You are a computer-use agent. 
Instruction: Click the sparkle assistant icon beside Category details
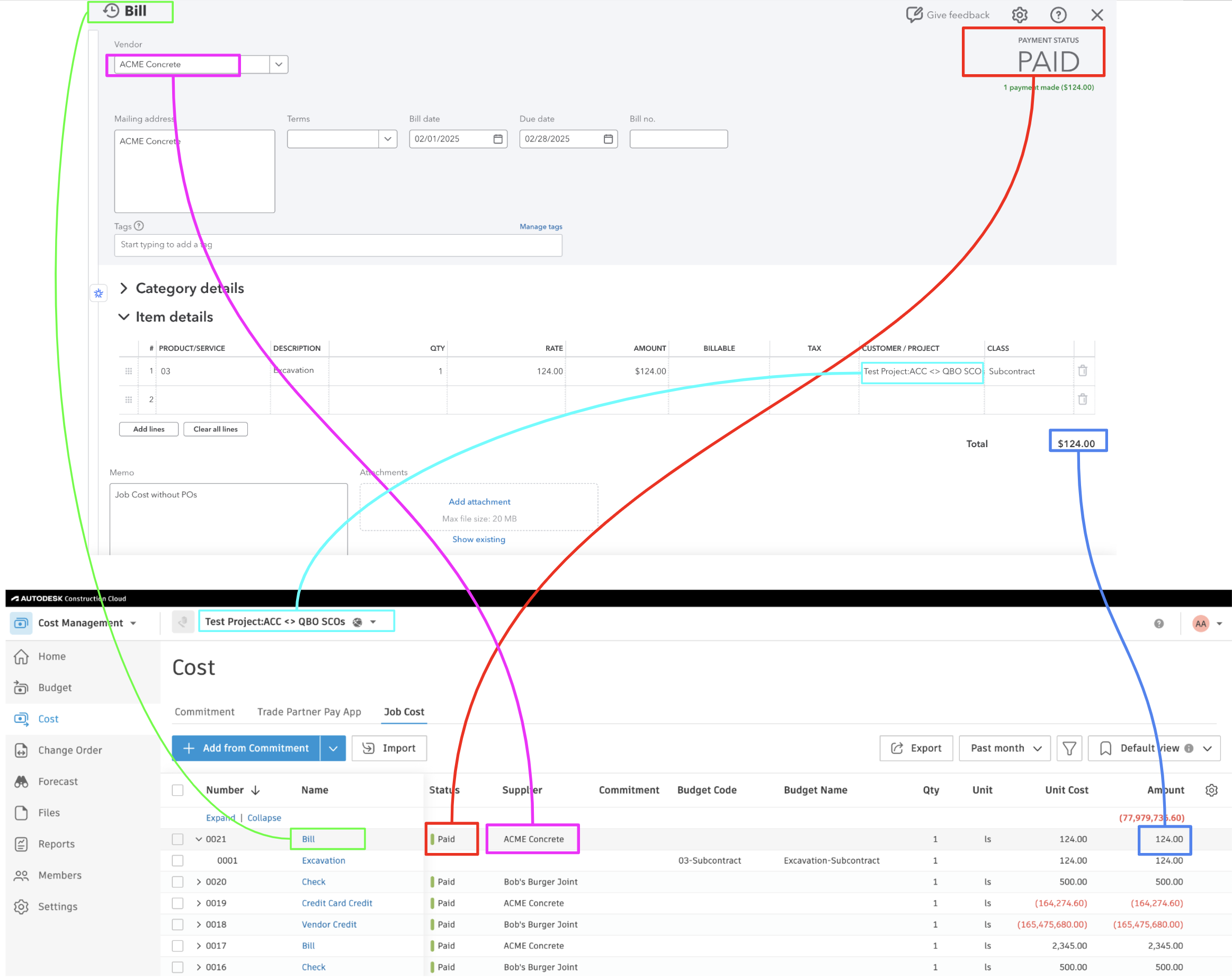click(x=99, y=293)
